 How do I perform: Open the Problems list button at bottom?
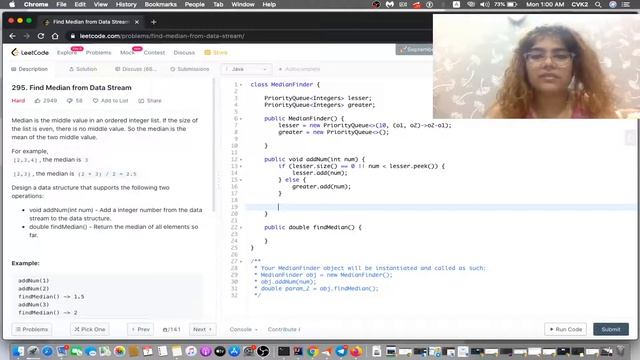pos(32,329)
